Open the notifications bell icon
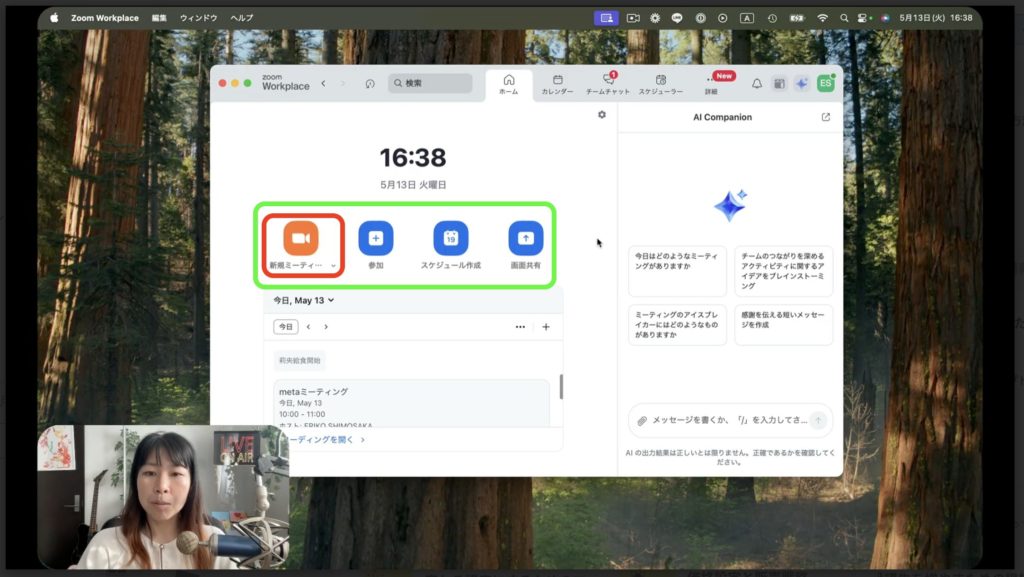The width and height of the screenshot is (1024, 577). [x=757, y=84]
